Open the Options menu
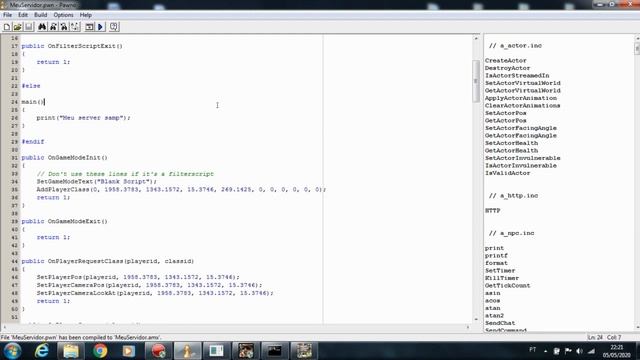 [x=63, y=15]
